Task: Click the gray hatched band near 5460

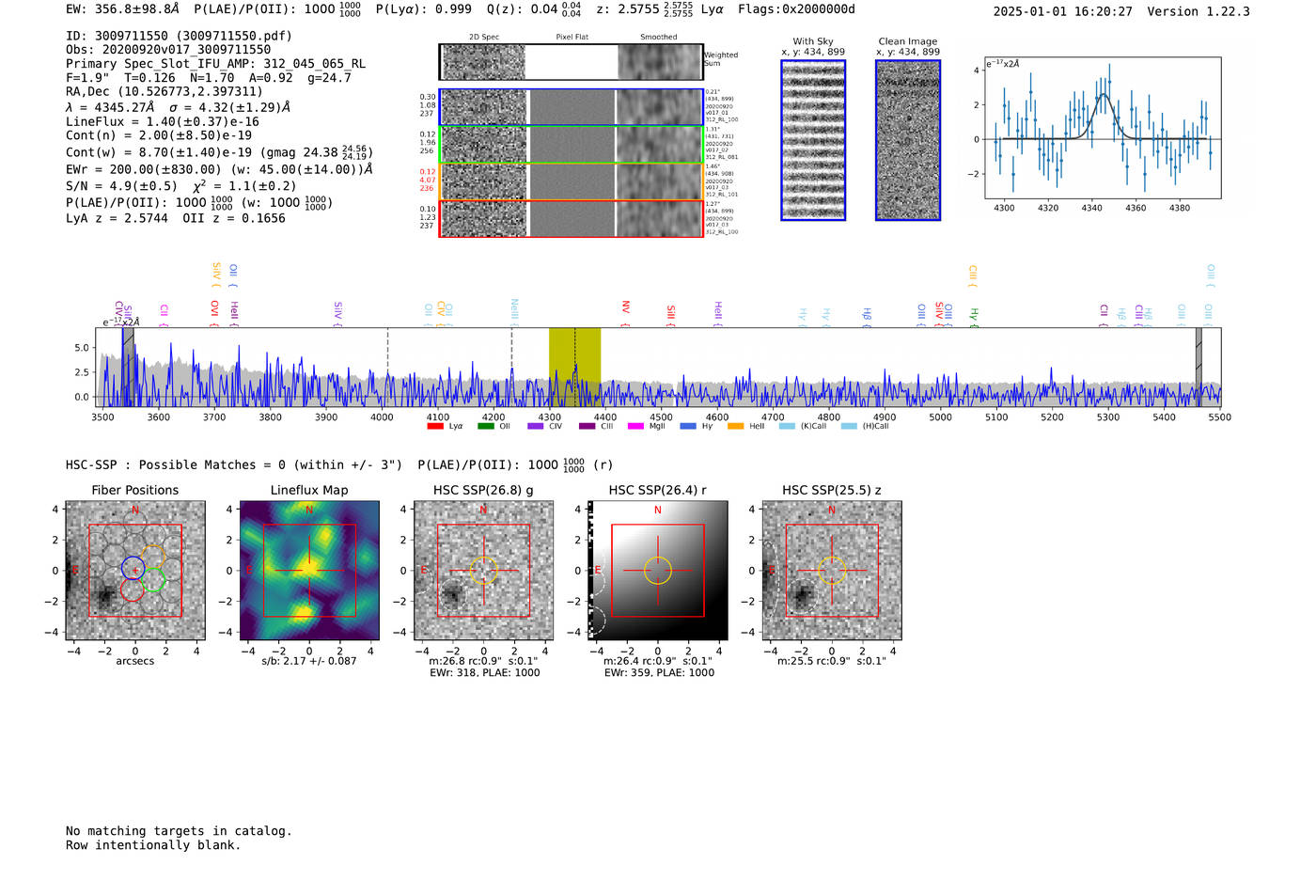Action: (x=1198, y=367)
